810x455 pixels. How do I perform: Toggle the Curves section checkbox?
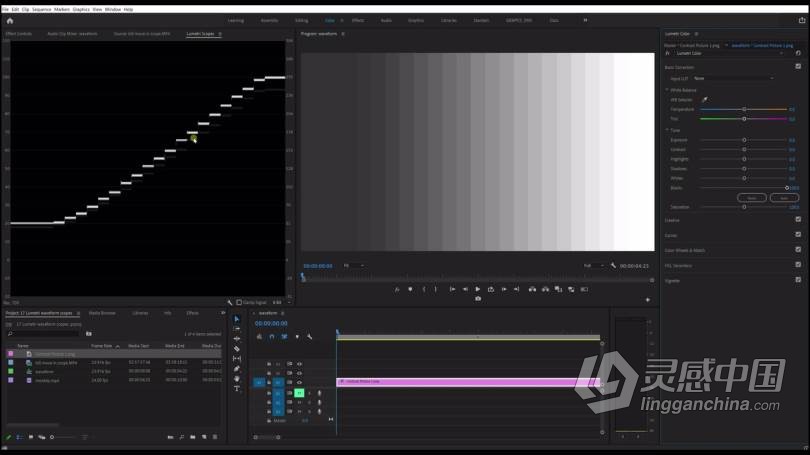(798, 234)
